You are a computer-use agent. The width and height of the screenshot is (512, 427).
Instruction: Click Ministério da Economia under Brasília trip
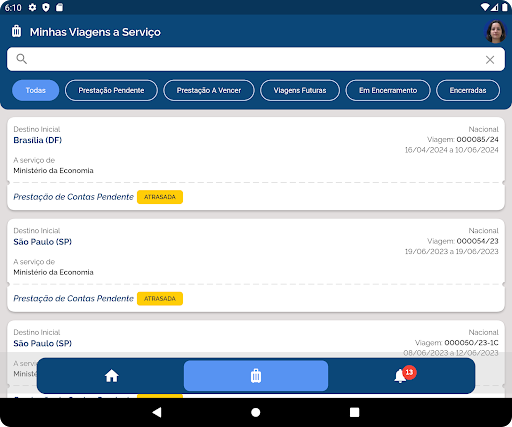click(53, 171)
